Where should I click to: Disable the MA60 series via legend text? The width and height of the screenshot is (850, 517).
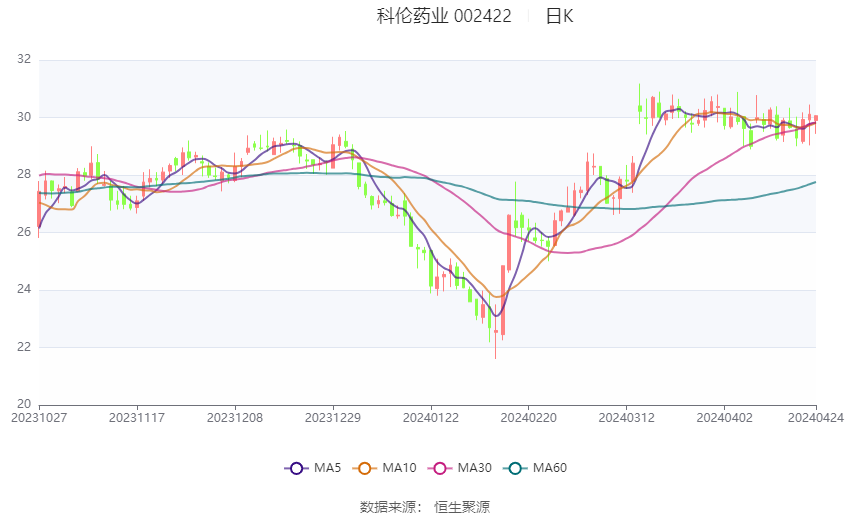pyautogui.click(x=550, y=468)
